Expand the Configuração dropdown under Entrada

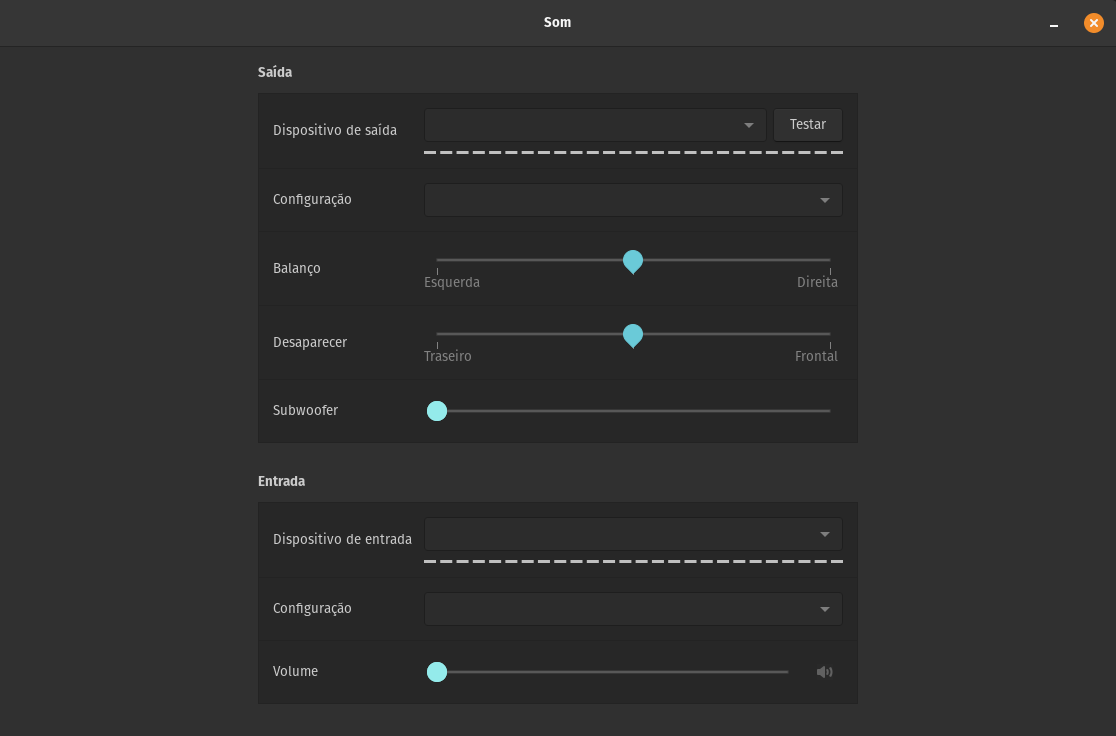(x=632, y=609)
